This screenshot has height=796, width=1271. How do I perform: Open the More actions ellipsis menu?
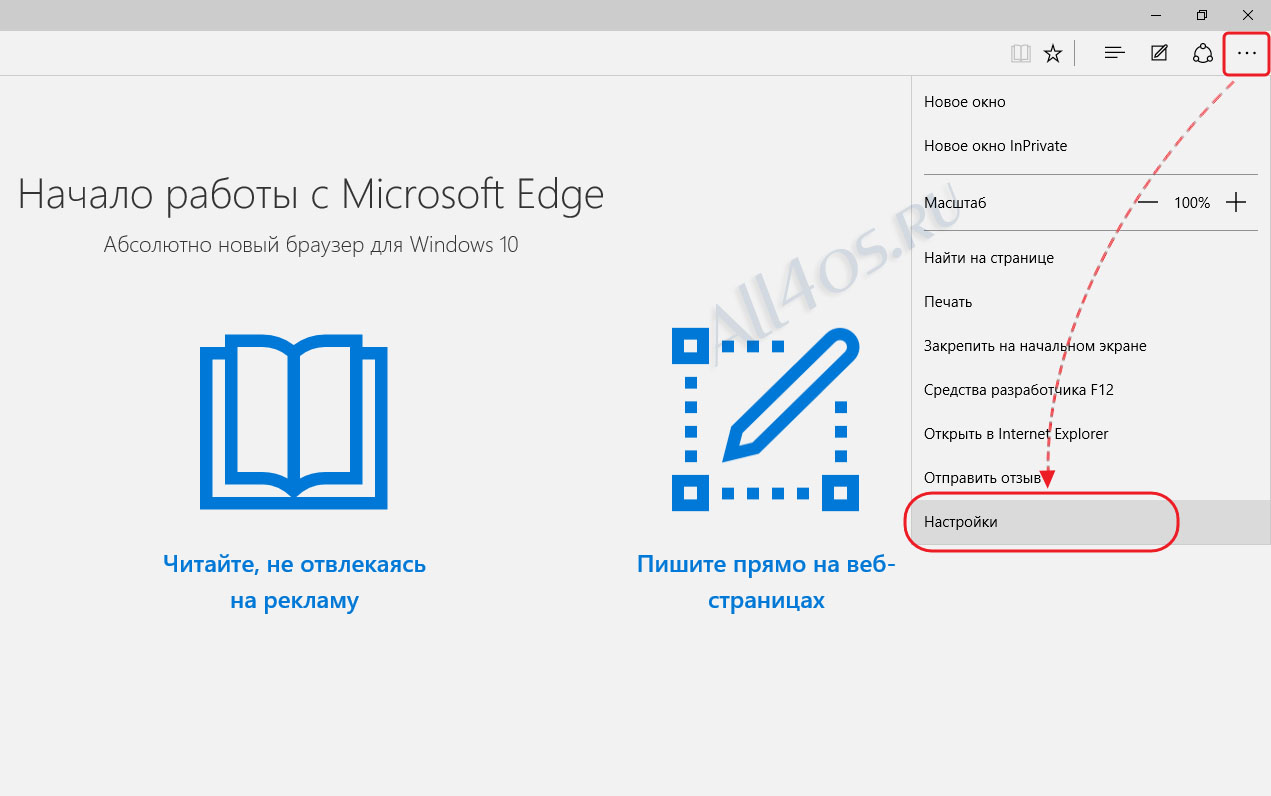[x=1247, y=53]
